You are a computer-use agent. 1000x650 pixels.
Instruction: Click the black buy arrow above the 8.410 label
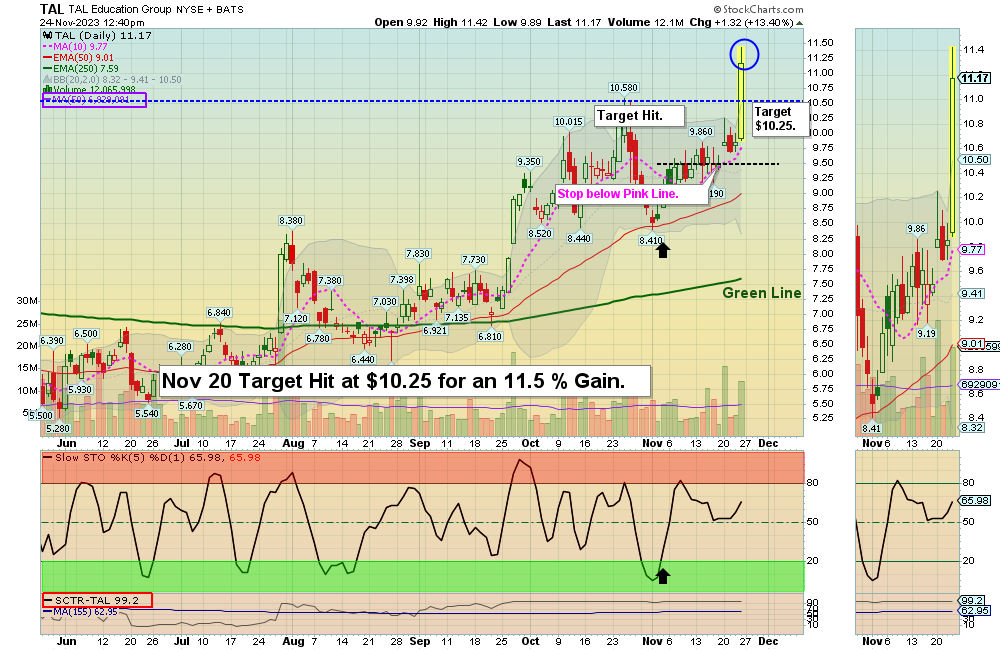click(x=665, y=249)
